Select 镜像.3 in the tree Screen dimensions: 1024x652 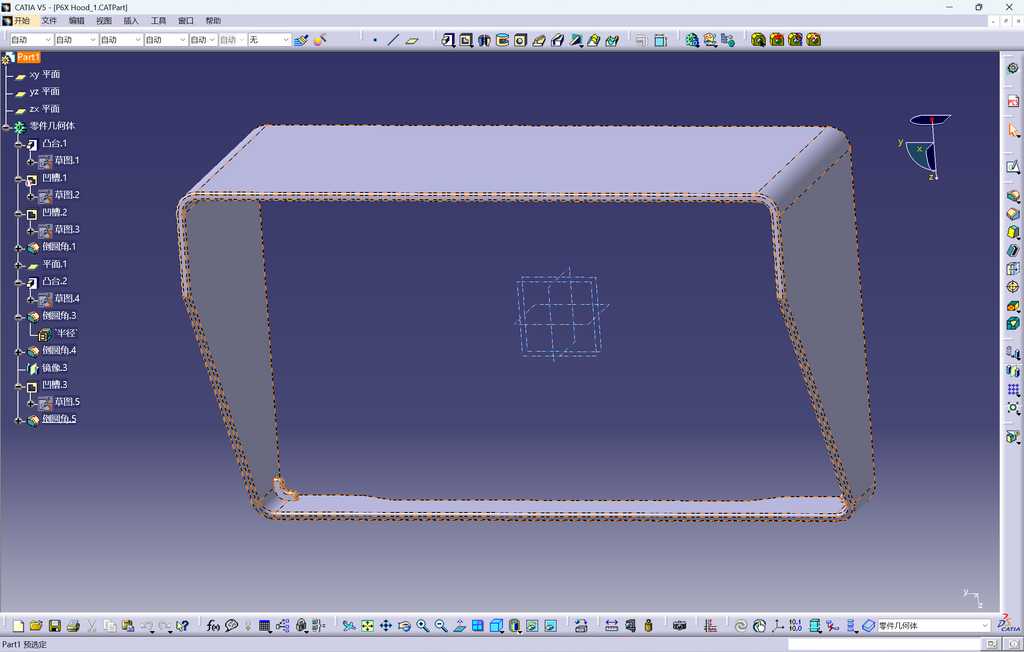[x=55, y=368]
